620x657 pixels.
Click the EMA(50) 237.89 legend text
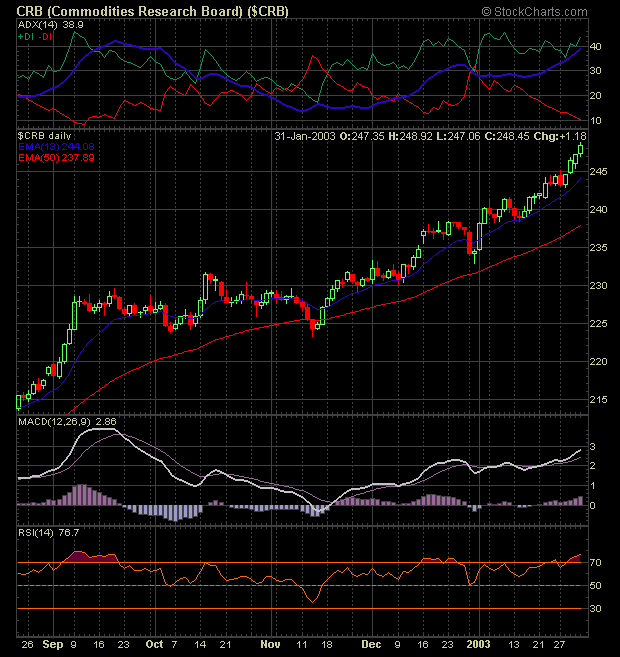point(56,158)
